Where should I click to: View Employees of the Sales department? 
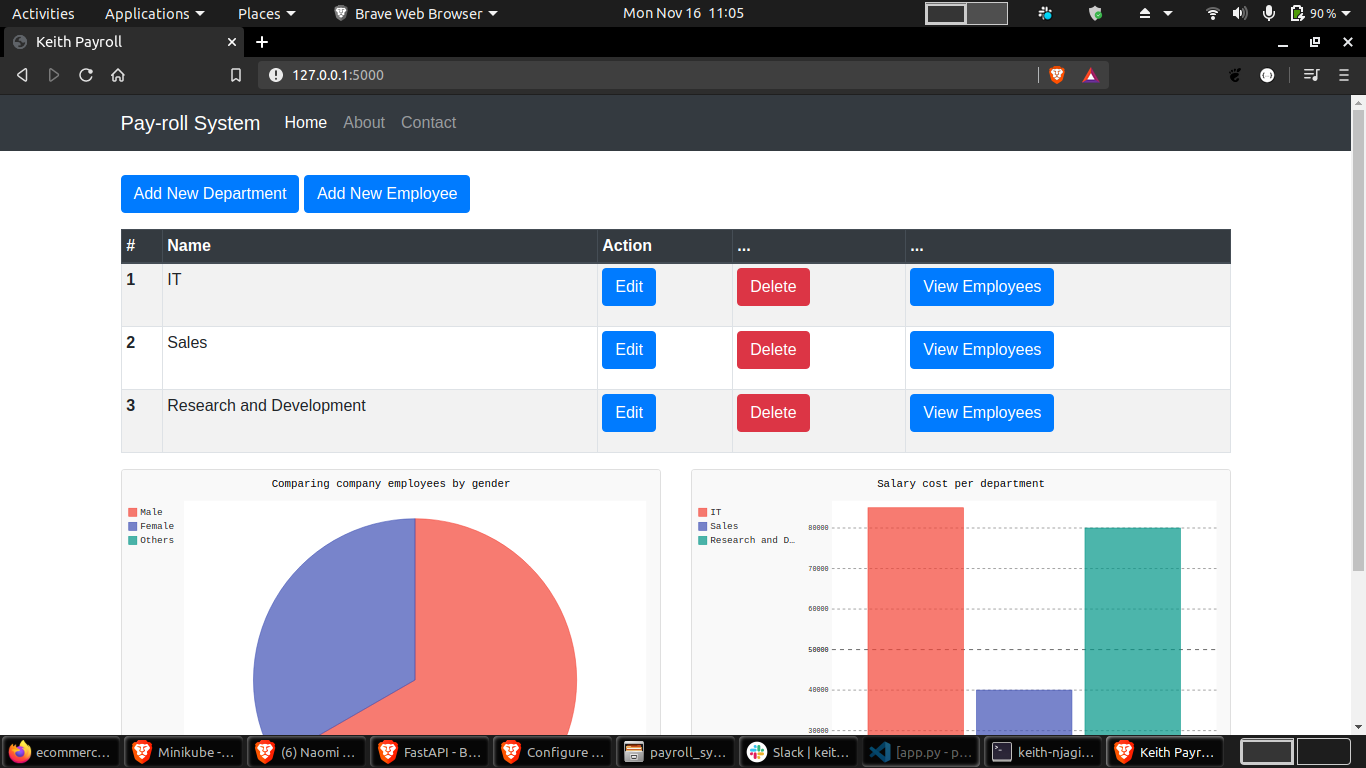(x=982, y=350)
